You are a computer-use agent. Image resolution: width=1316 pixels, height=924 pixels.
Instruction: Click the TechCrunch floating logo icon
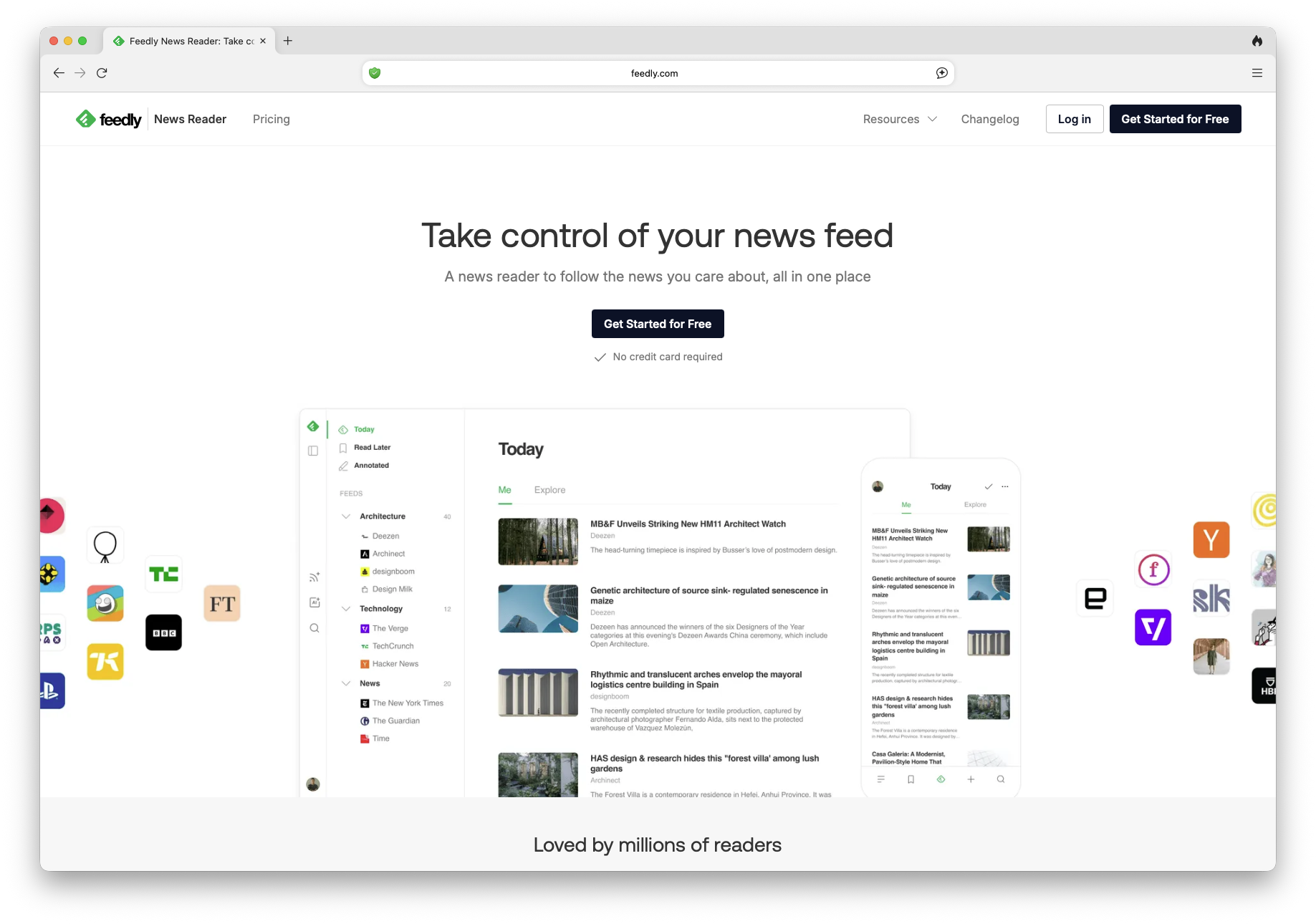[163, 574]
